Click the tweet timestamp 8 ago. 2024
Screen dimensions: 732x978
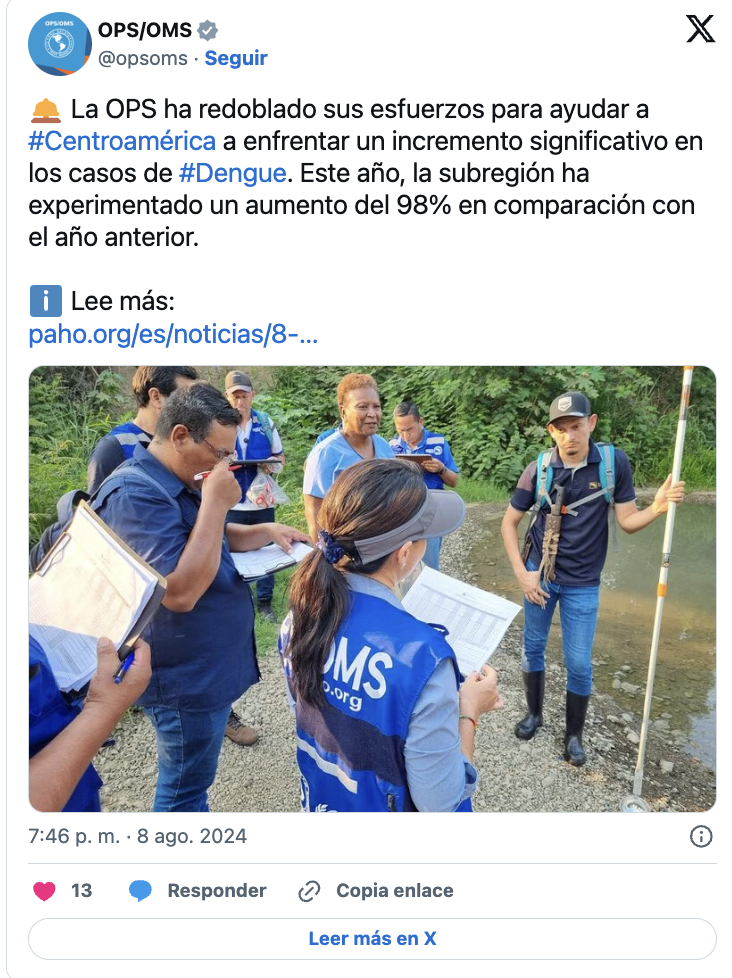coord(192,836)
